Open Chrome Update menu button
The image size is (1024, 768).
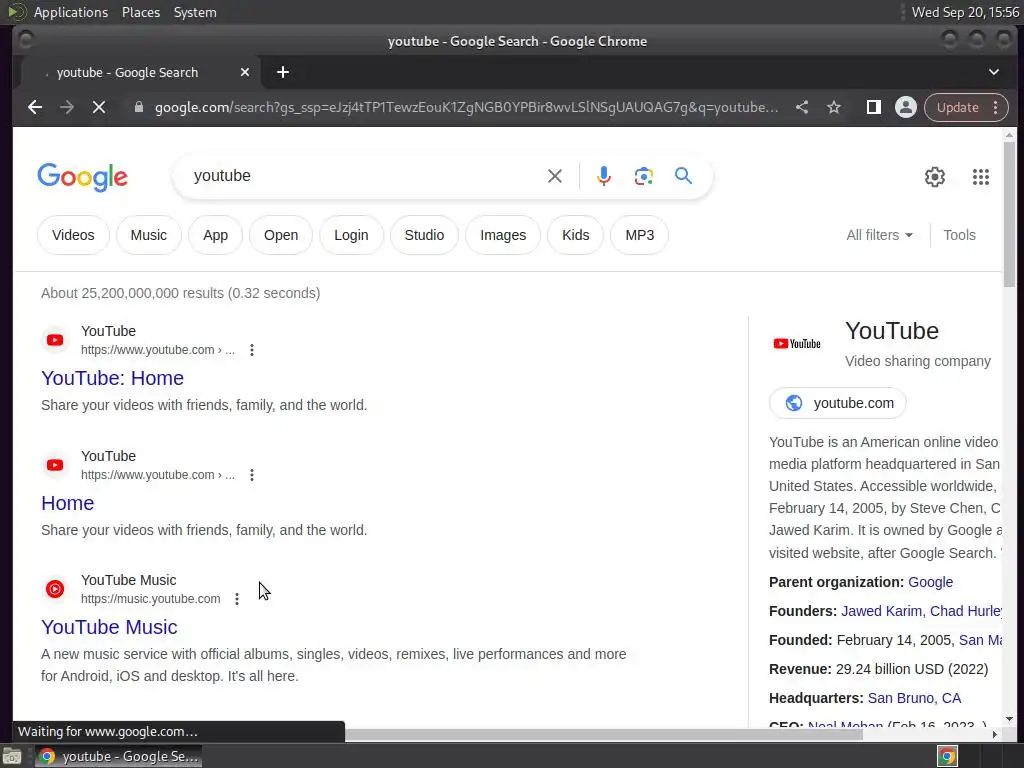tap(967, 107)
